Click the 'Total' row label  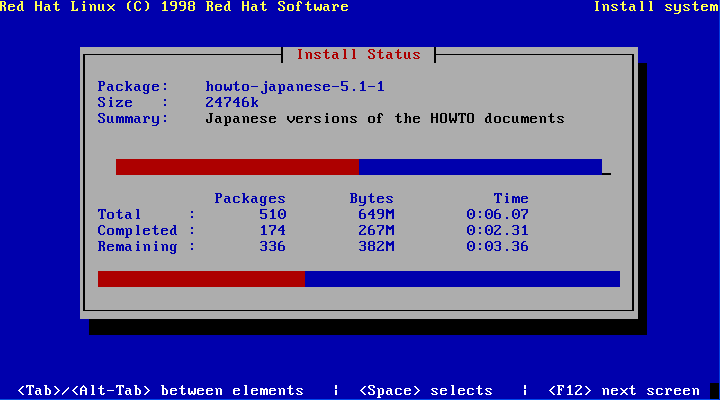119,214
